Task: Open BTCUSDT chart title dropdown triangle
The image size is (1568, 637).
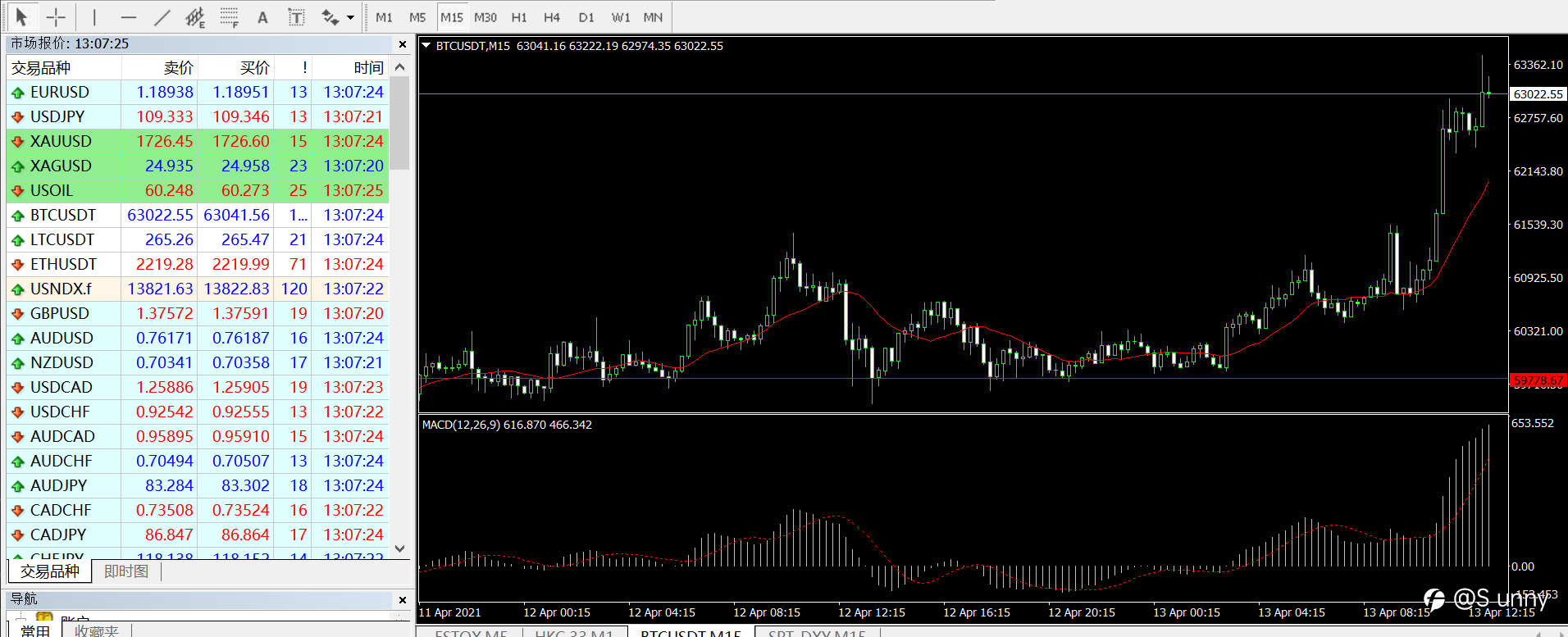Action: pos(426,46)
